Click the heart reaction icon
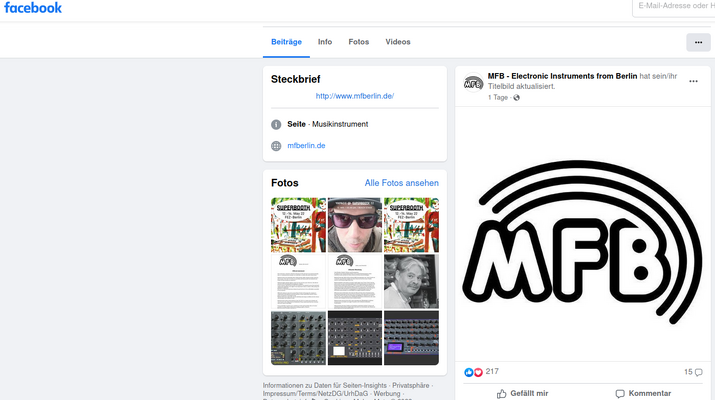This screenshot has width=715, height=400. (478, 372)
